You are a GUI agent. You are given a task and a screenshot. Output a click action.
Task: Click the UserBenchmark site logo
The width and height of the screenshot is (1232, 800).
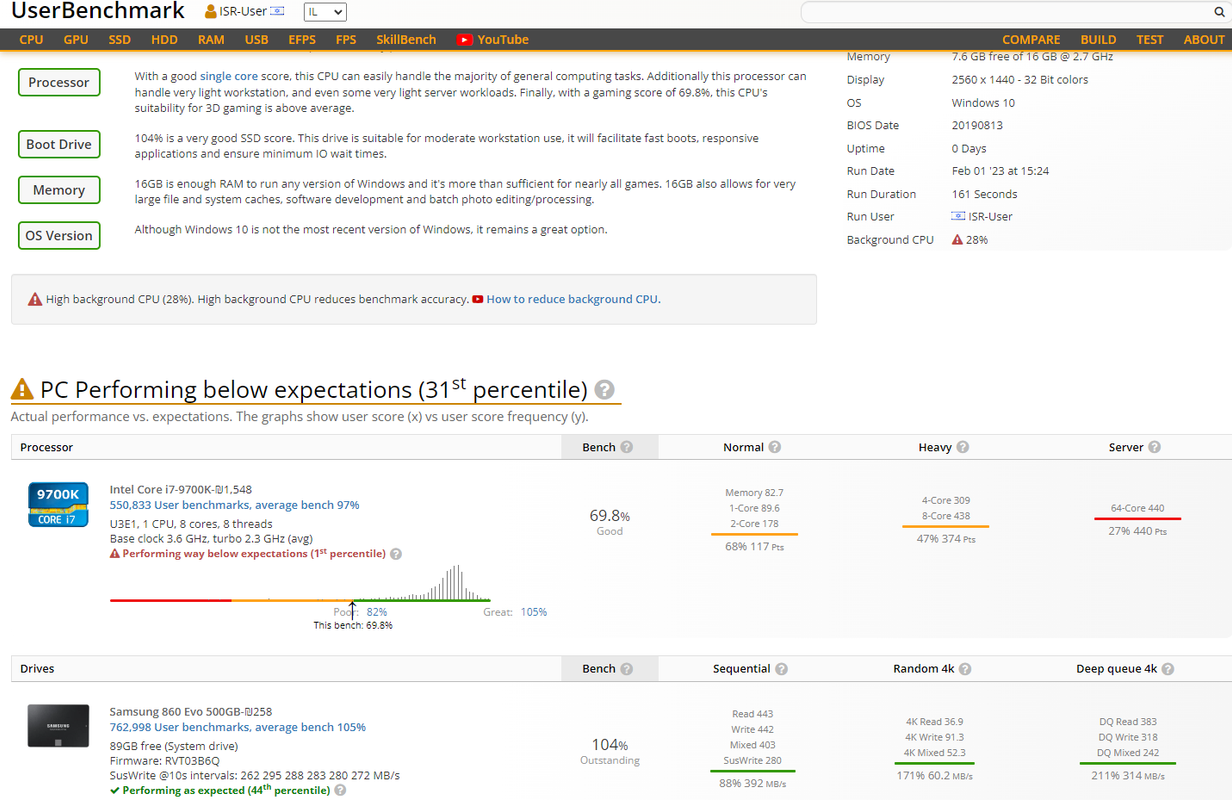click(98, 12)
